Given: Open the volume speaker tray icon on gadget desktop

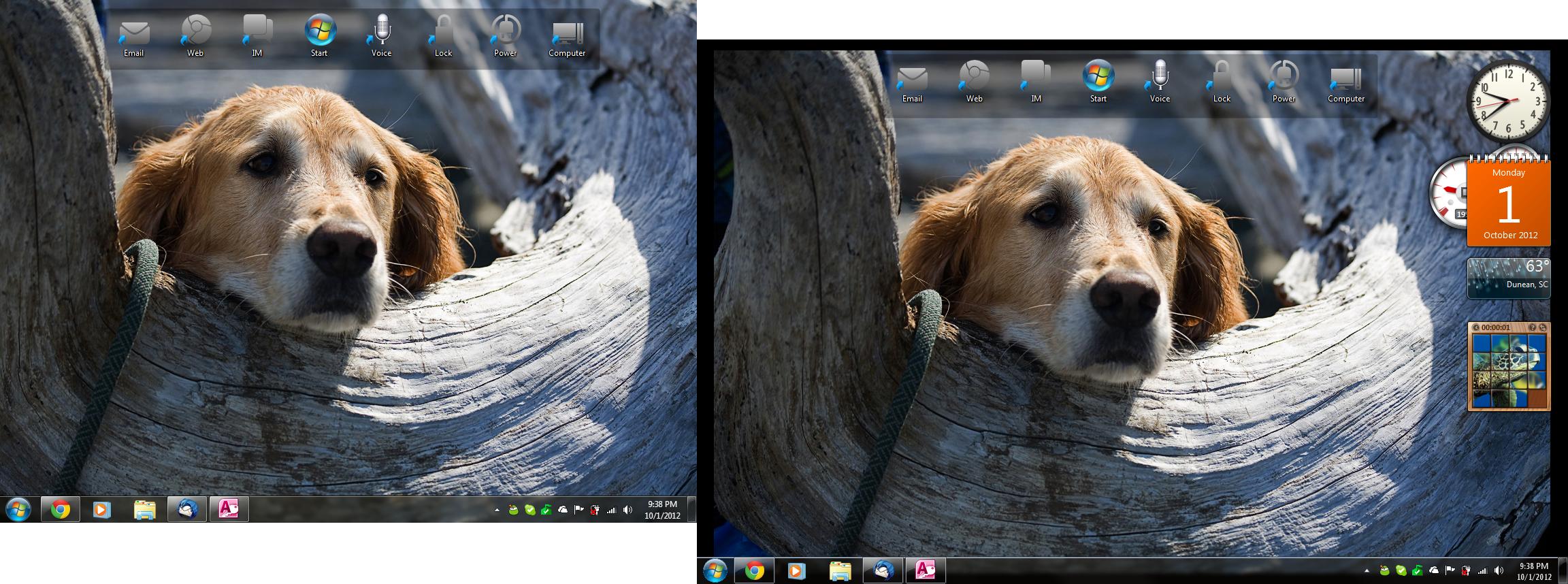Looking at the screenshot, I should [1499, 570].
